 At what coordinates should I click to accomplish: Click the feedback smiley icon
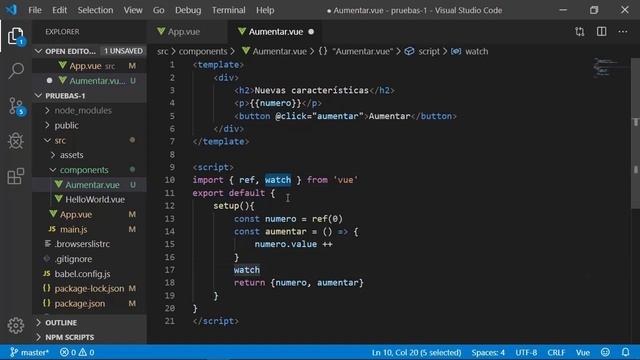605,352
